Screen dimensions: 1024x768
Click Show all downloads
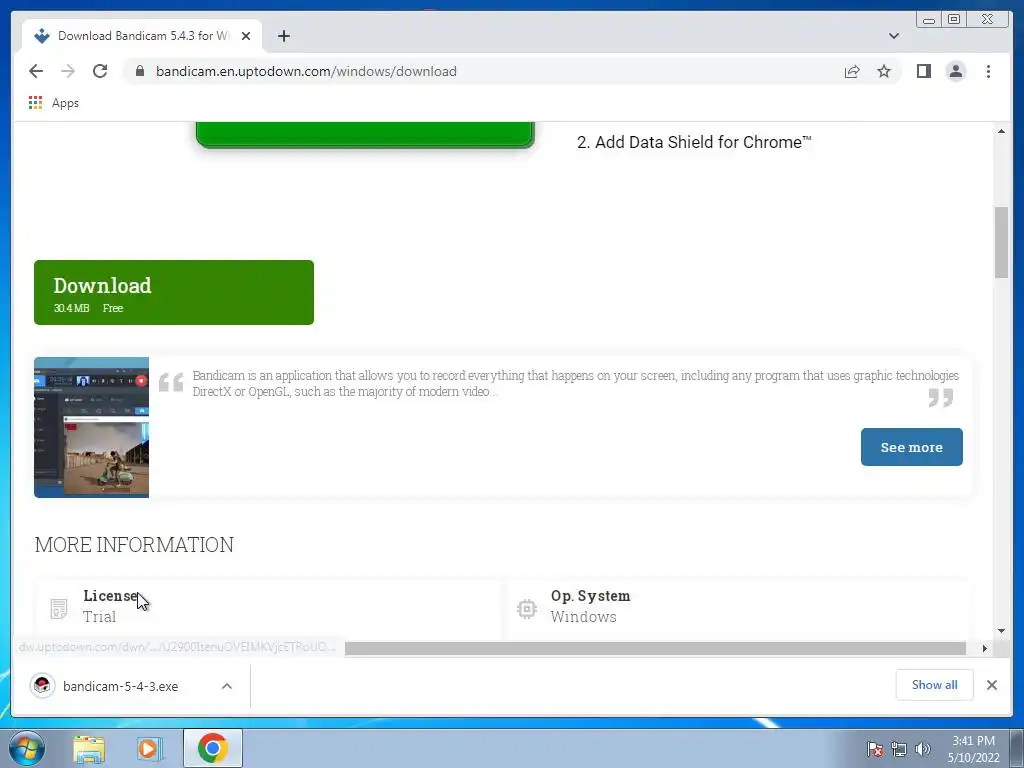[935, 684]
